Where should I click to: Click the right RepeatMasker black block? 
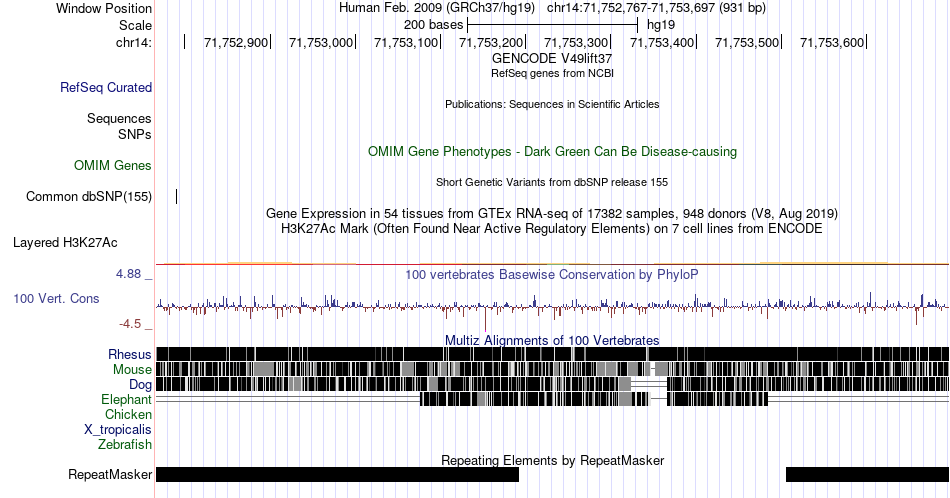pos(868,474)
